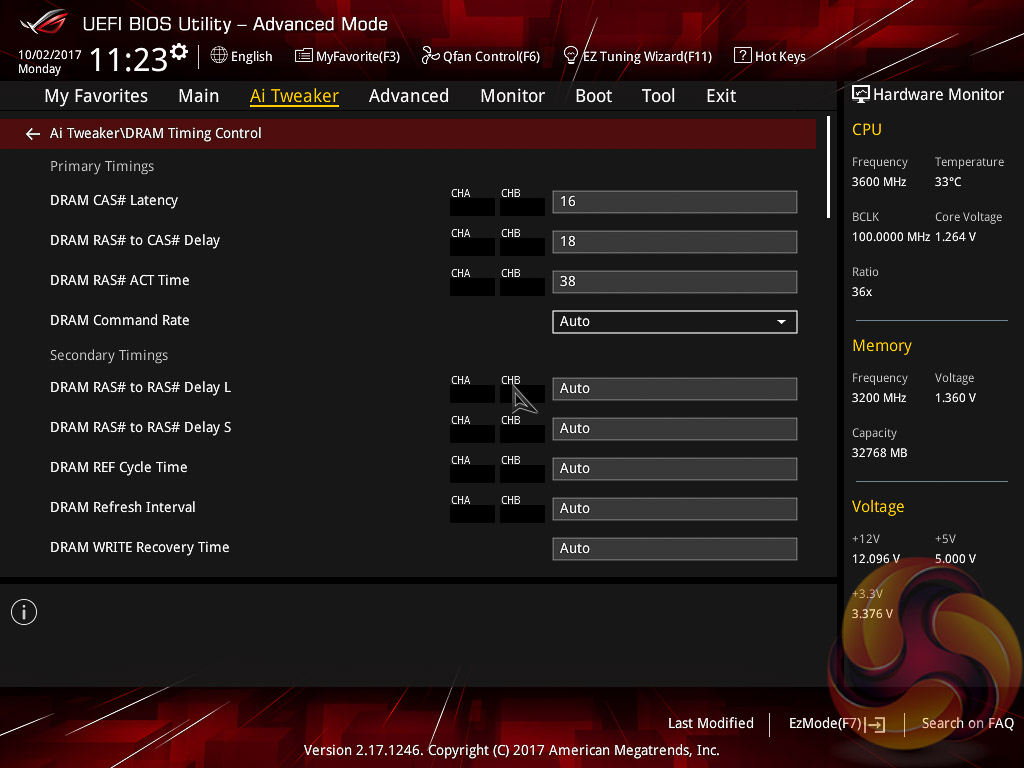Click the DRAM REF Cycle Time label
1024x768 pixels.
coord(118,467)
